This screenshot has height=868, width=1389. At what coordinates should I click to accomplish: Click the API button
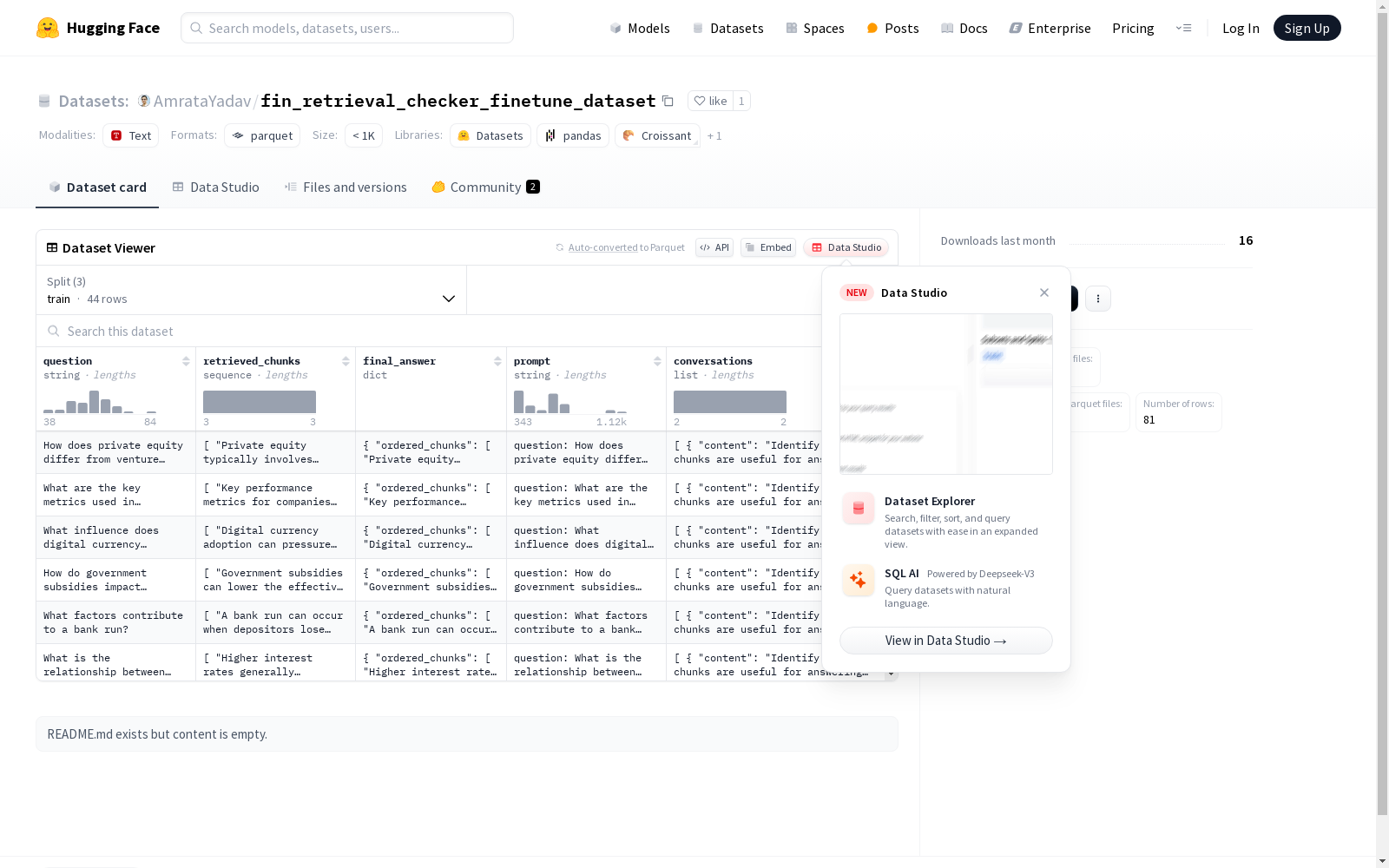(714, 247)
